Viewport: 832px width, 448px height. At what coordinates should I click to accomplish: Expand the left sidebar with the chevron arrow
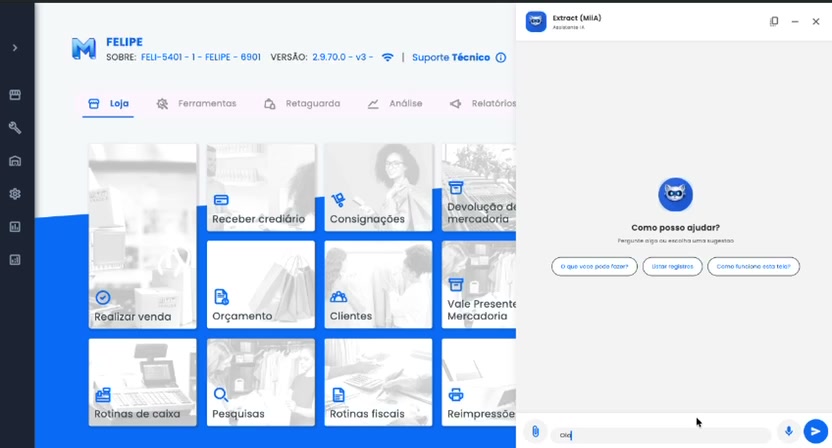[x=15, y=48]
